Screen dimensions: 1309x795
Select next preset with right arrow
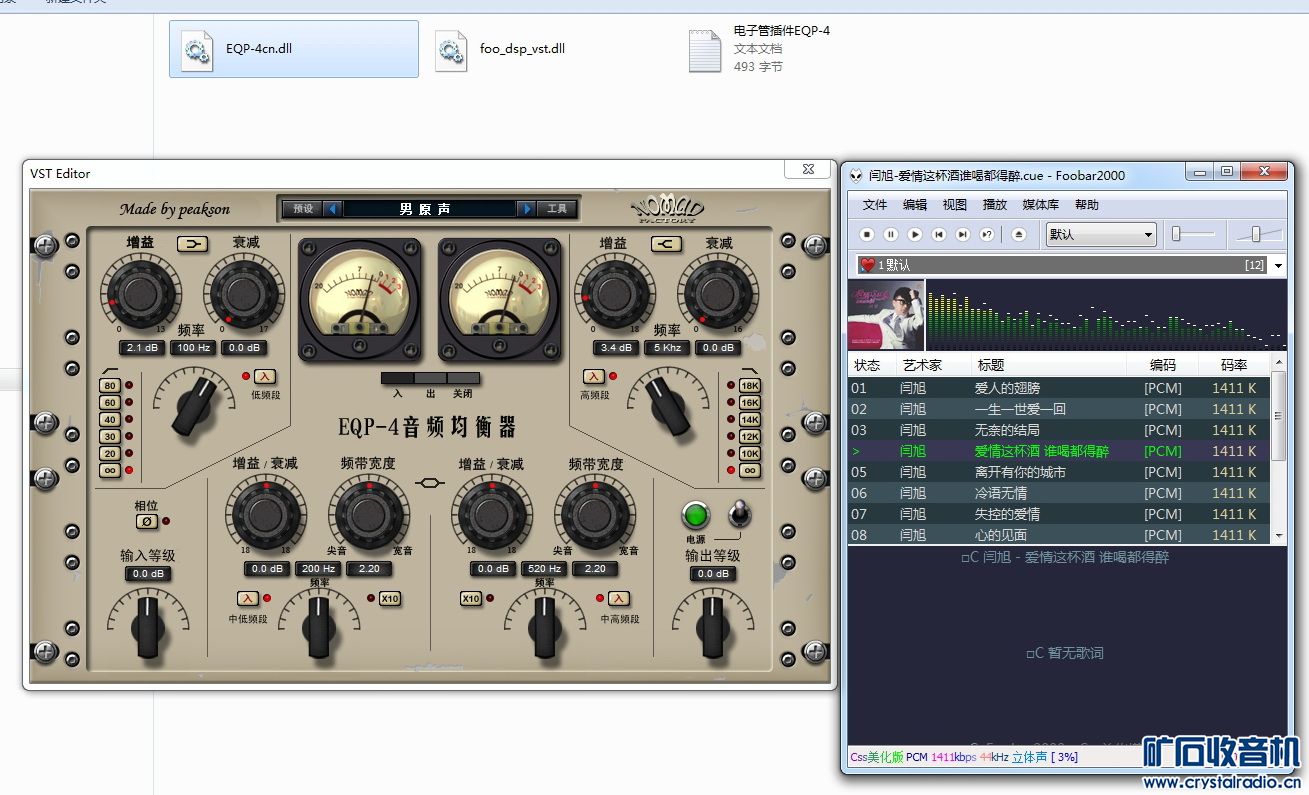(x=526, y=209)
